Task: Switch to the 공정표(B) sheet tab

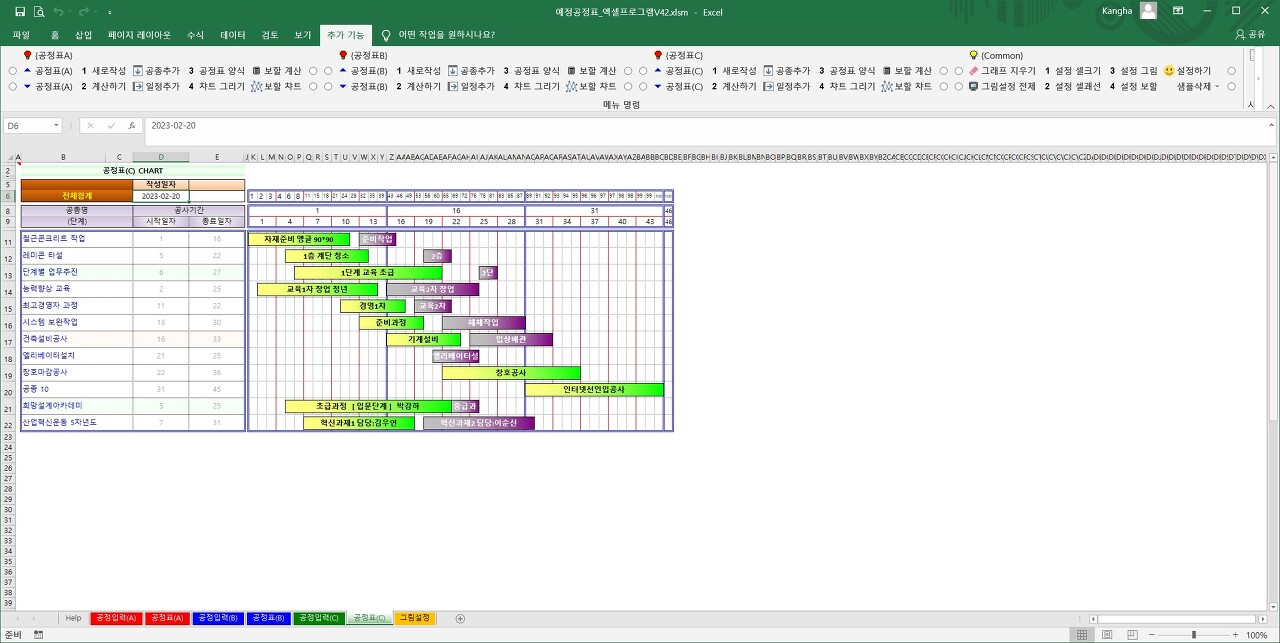Action: [x=268, y=619]
